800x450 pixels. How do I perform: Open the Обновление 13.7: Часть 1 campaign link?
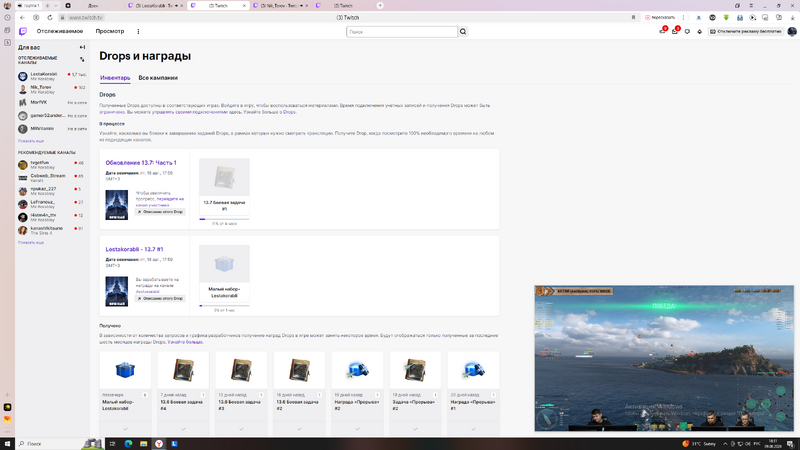[141, 163]
